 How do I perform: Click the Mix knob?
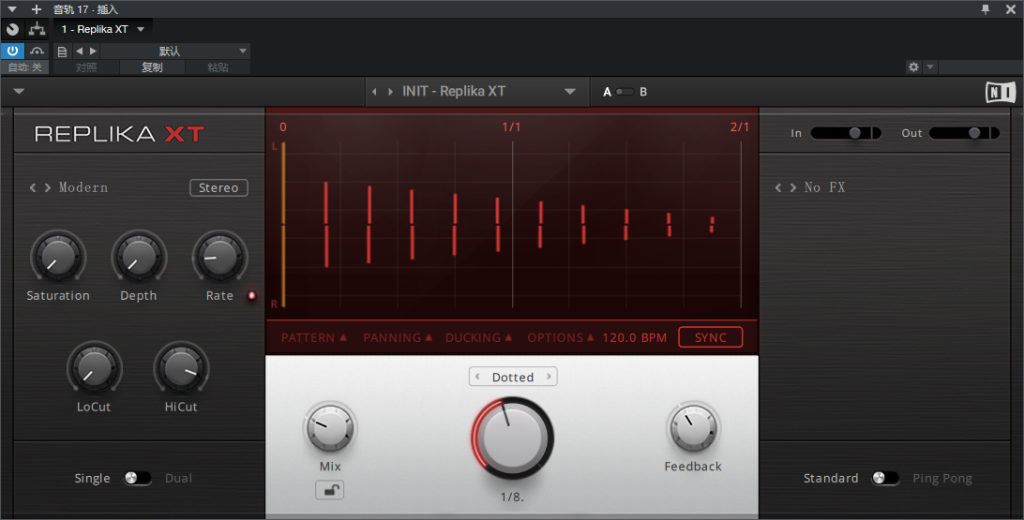pos(330,428)
